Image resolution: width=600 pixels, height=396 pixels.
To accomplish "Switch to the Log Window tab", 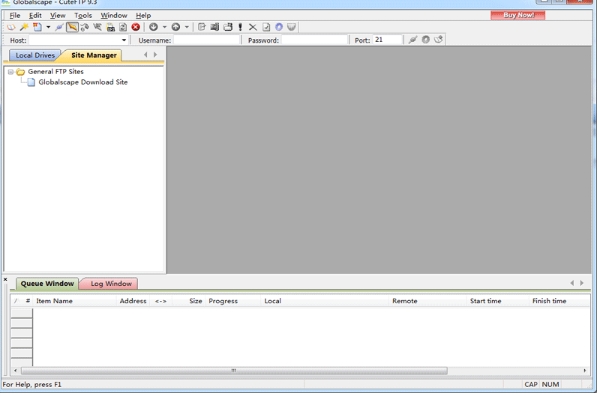I will pyautogui.click(x=111, y=284).
